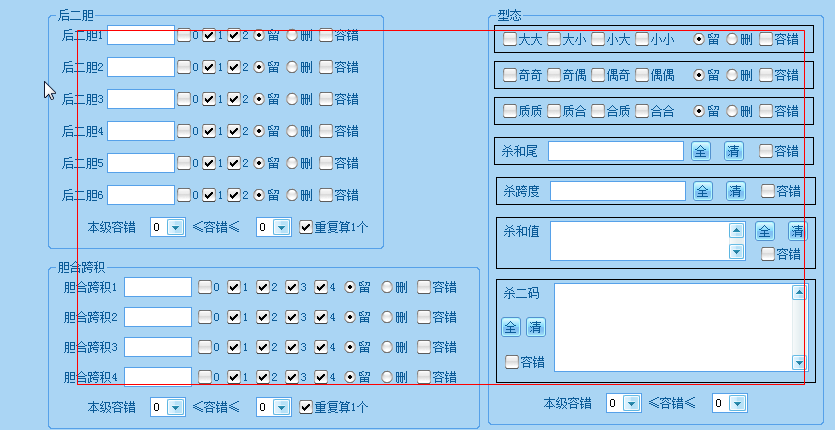Select 删 radio for 后二胆1

click(292, 36)
